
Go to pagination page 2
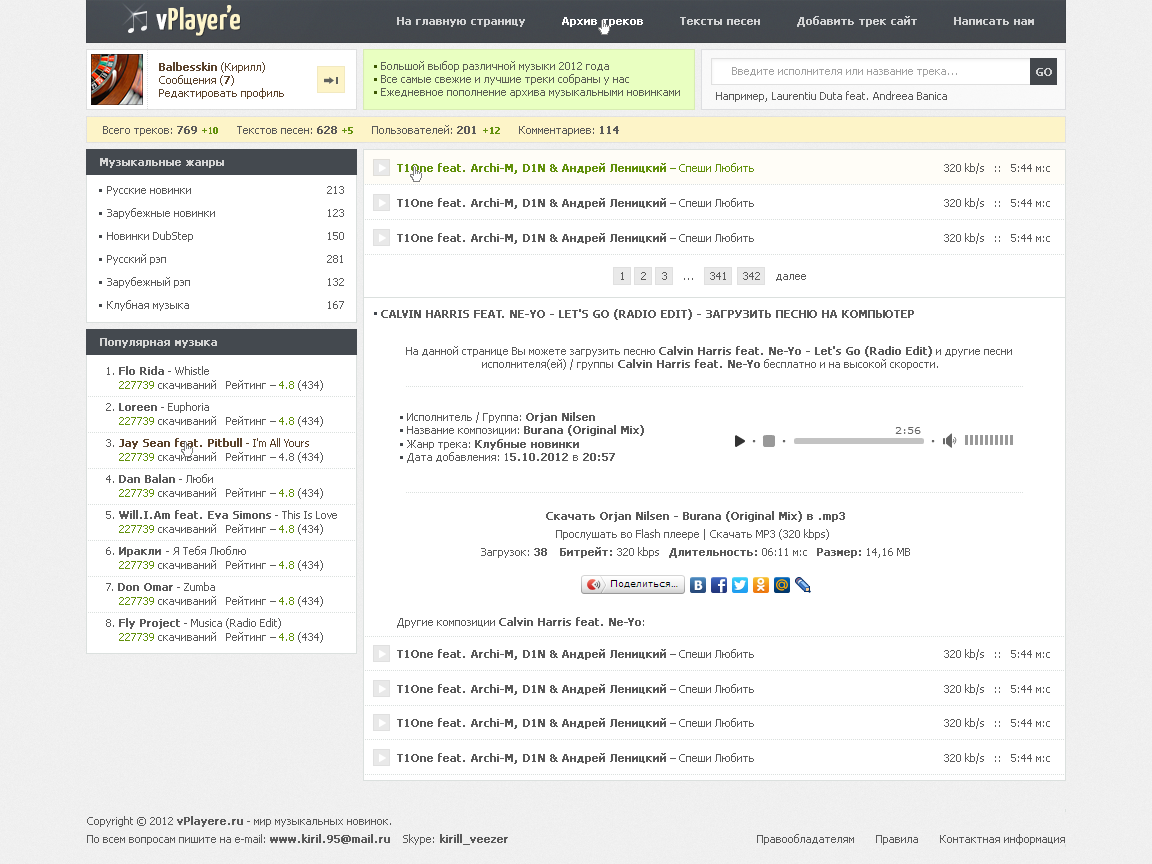click(x=644, y=276)
